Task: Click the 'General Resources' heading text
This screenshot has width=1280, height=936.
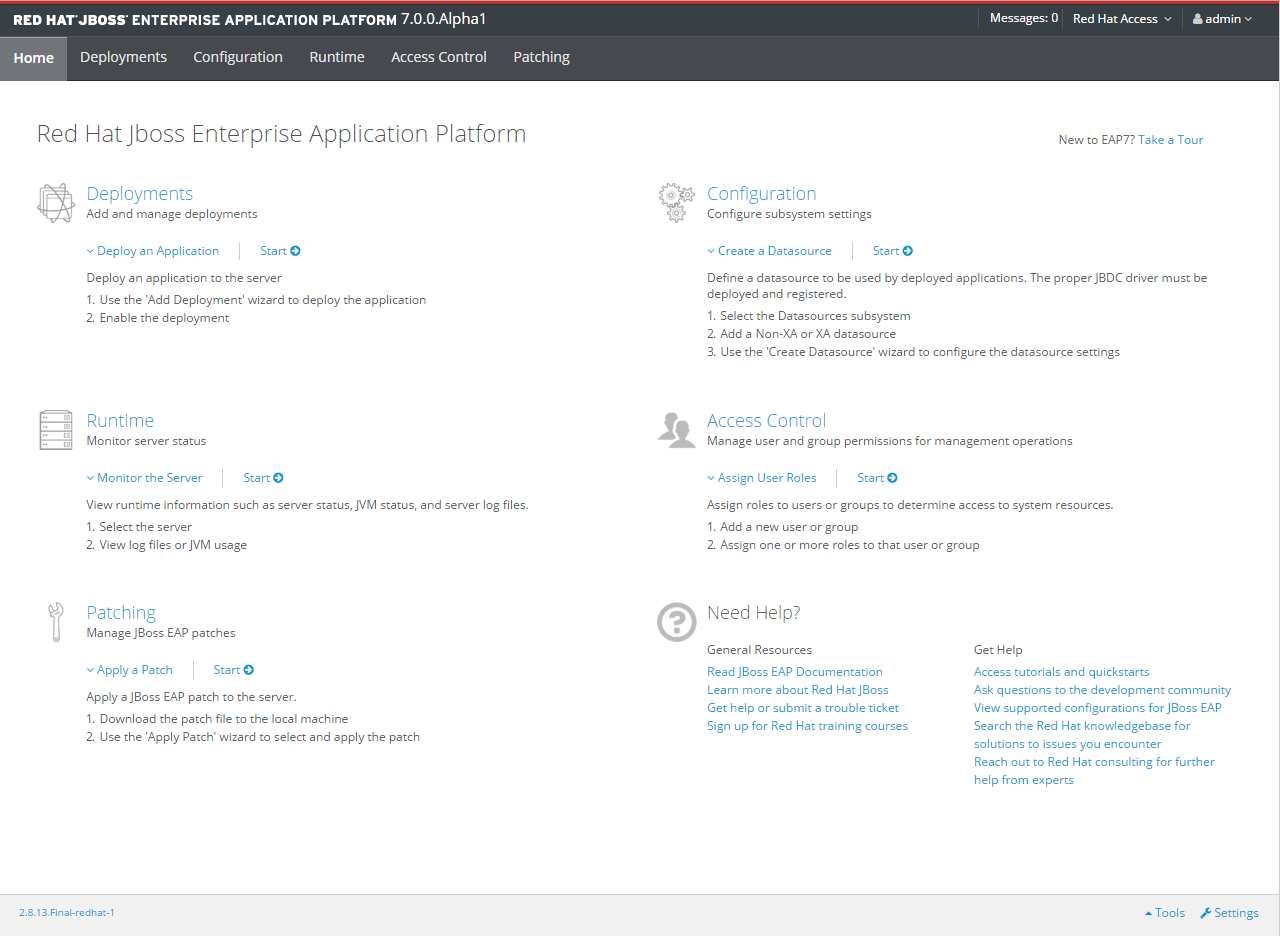Action: (760, 650)
